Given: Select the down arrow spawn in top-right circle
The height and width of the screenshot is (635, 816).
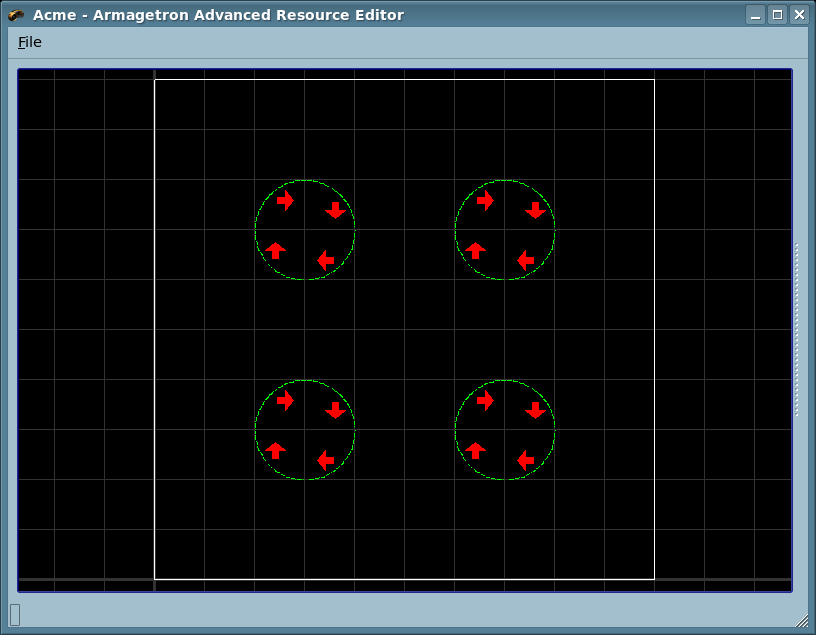Looking at the screenshot, I should click(x=536, y=210).
